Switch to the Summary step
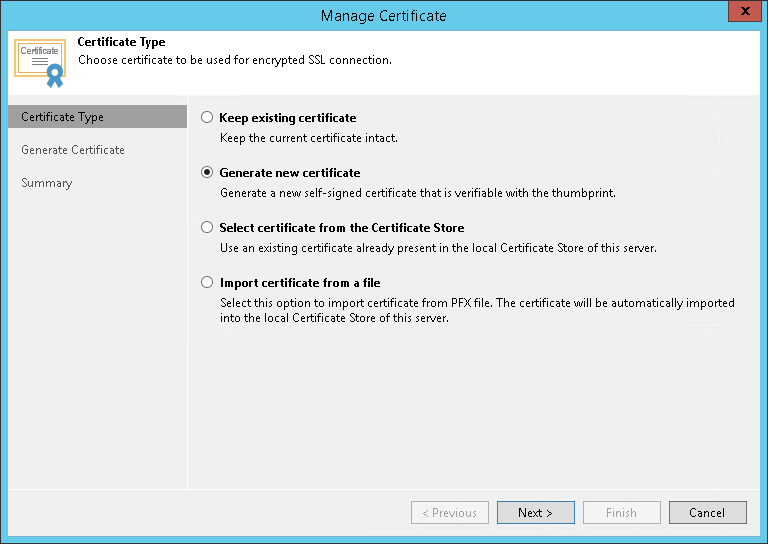 click(47, 183)
